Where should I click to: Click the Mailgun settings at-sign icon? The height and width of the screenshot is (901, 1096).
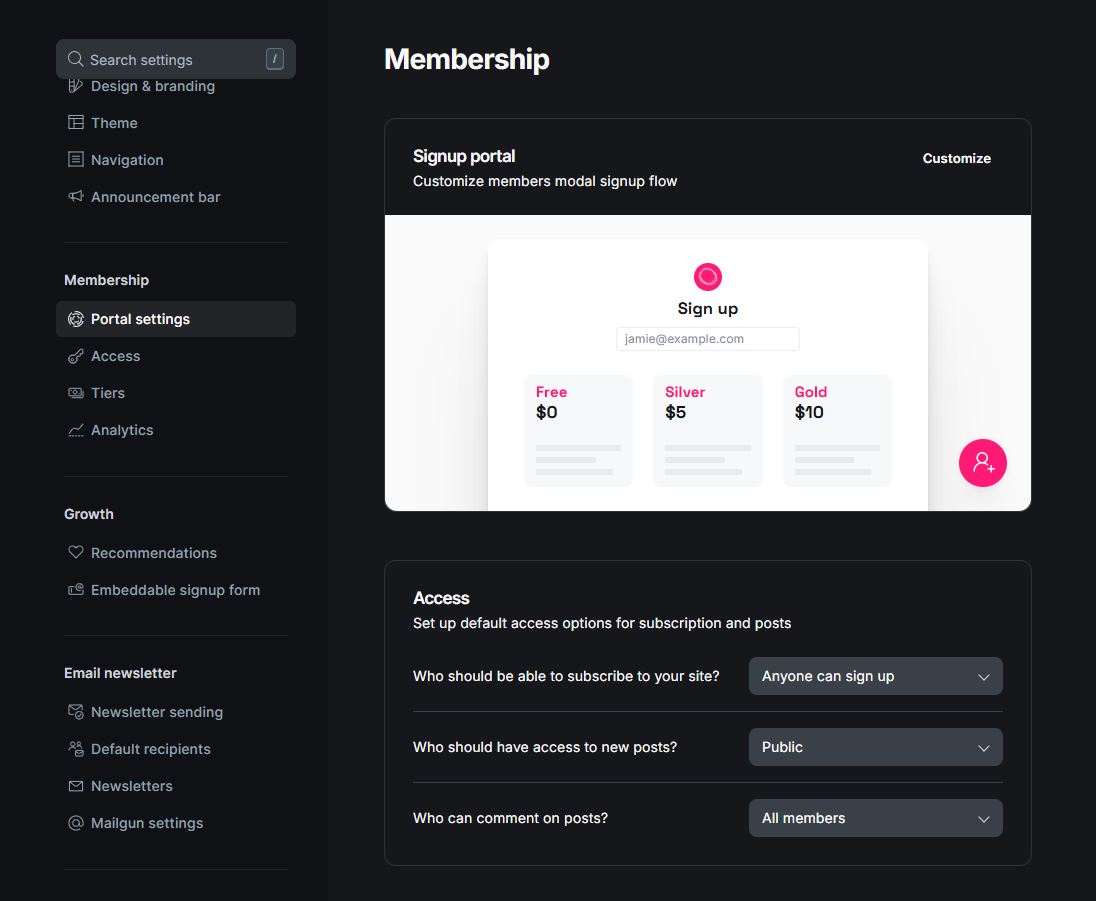click(75, 823)
